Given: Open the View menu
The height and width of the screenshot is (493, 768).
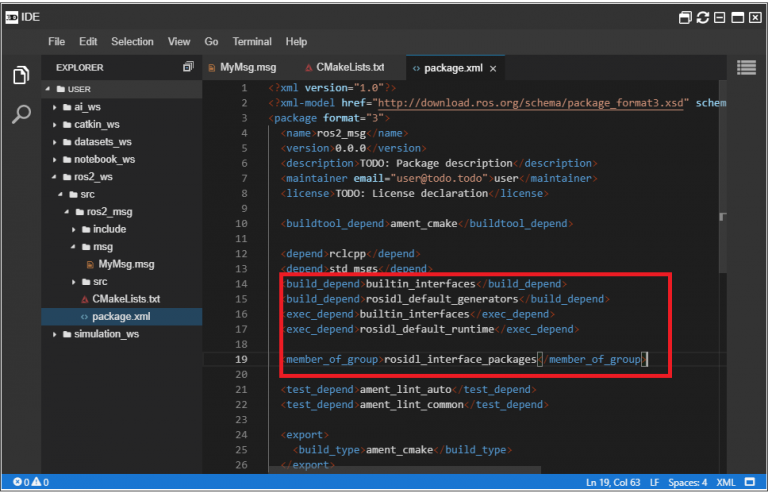Looking at the screenshot, I should point(179,42).
